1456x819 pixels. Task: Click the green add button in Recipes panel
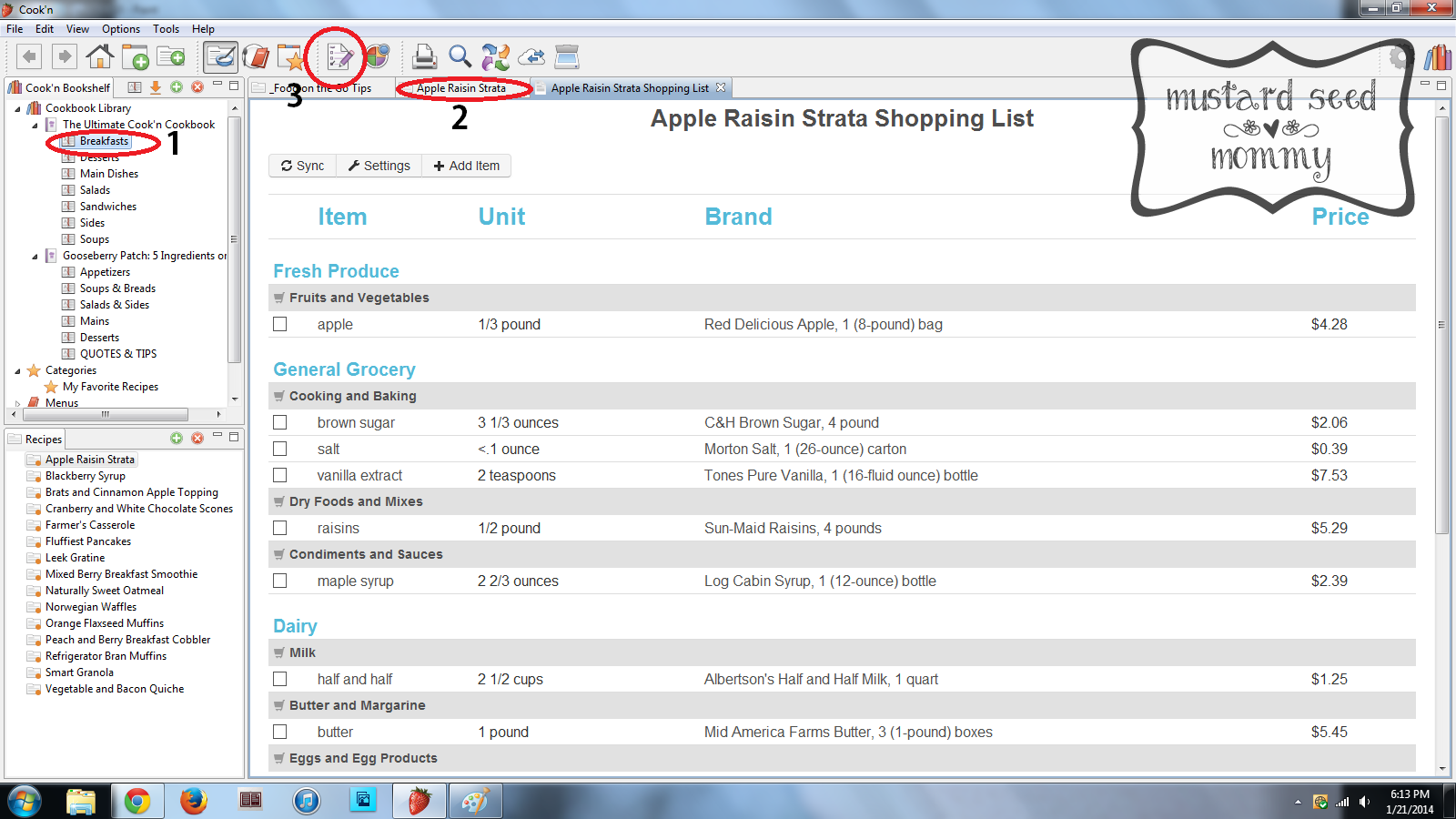pyautogui.click(x=177, y=439)
